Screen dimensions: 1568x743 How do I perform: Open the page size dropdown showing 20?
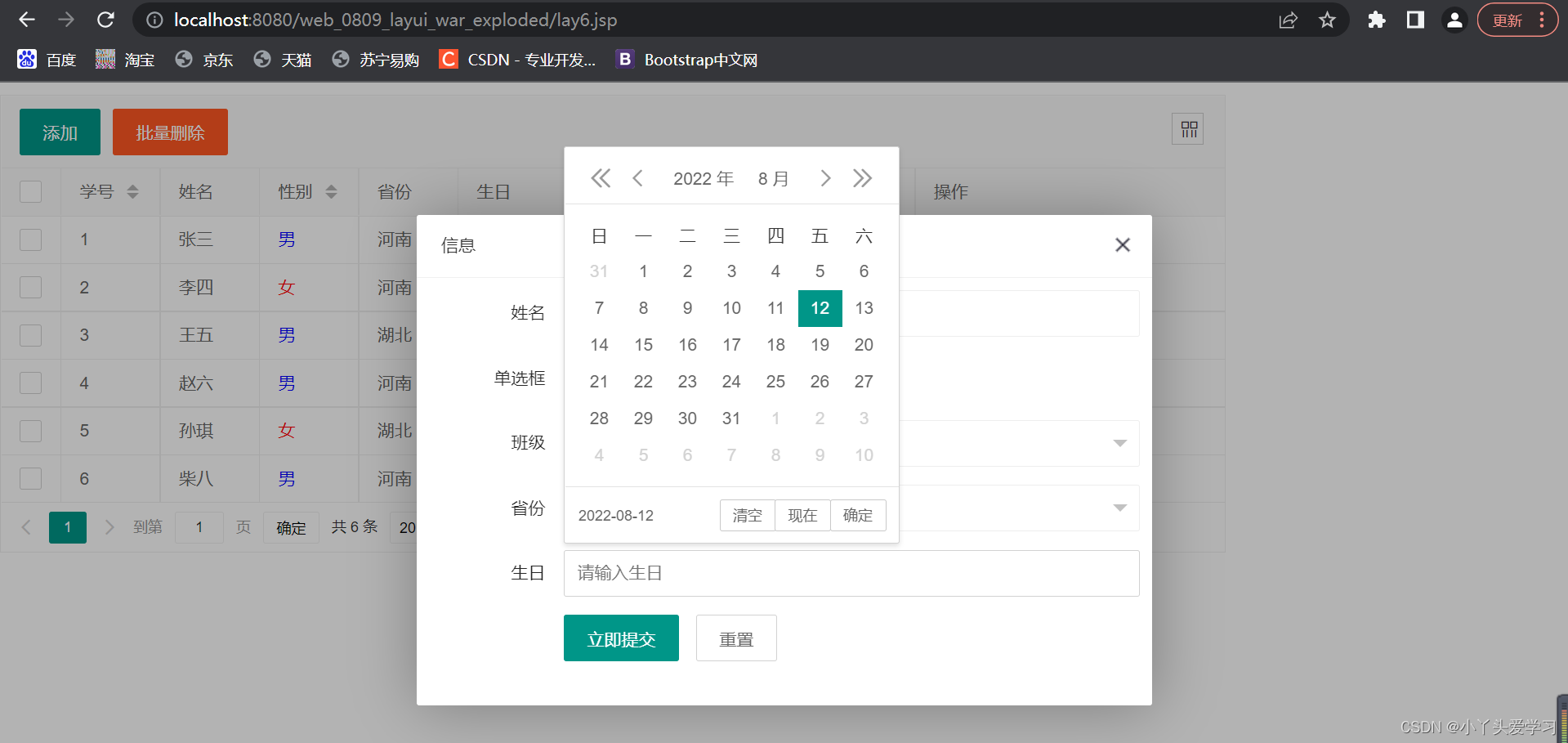(409, 527)
